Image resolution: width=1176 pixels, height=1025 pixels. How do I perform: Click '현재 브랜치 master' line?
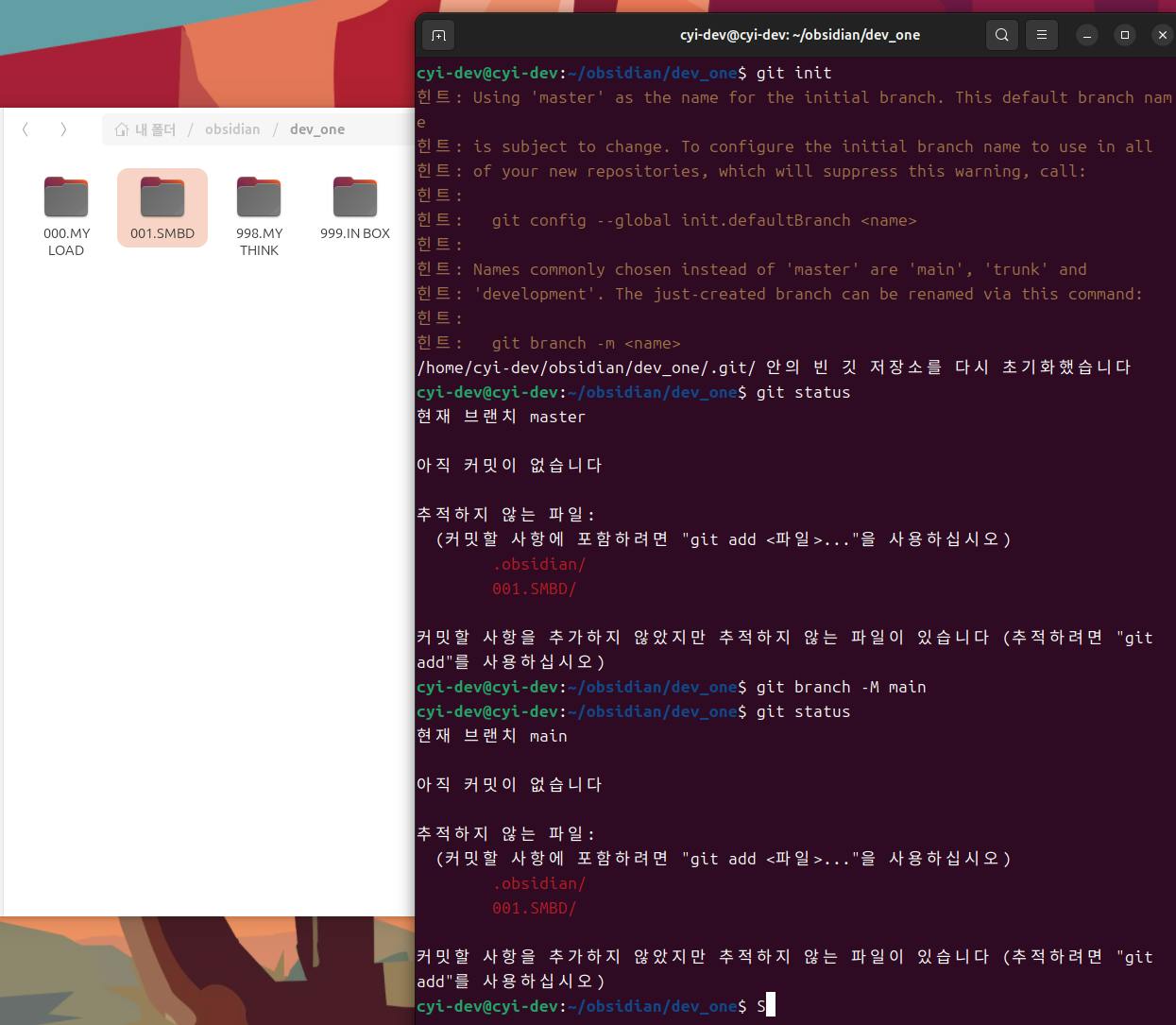coord(501,417)
